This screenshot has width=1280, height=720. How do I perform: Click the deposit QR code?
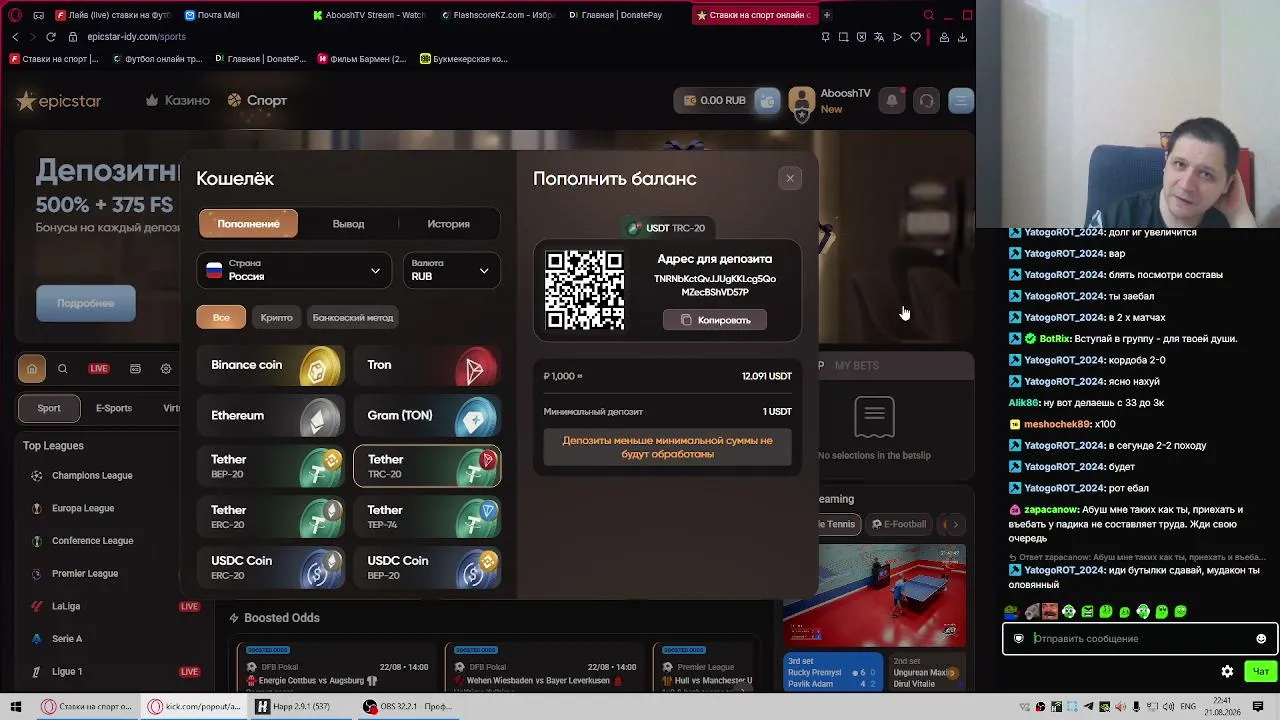pyautogui.click(x=585, y=290)
